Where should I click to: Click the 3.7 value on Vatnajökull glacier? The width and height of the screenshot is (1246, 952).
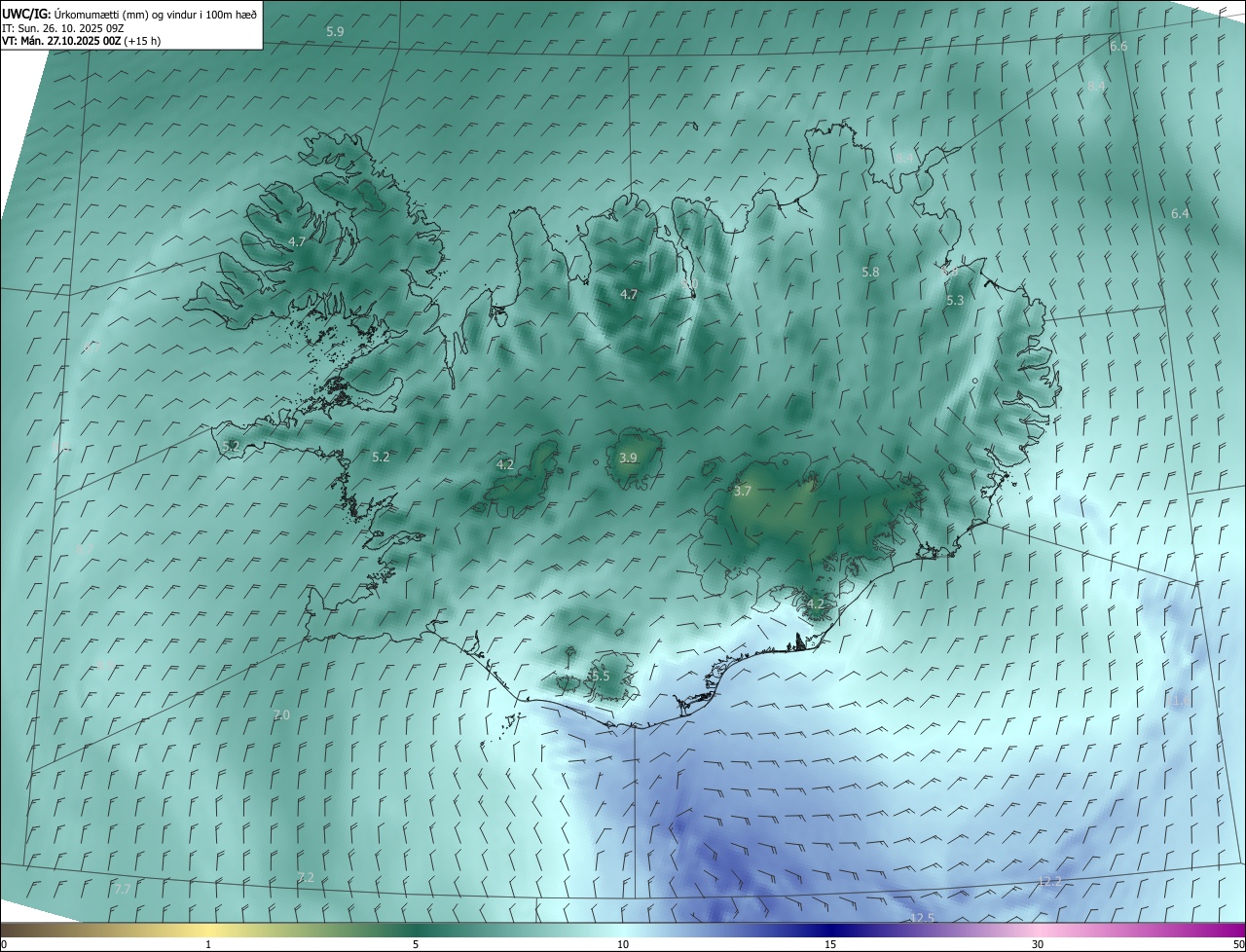pos(742,492)
